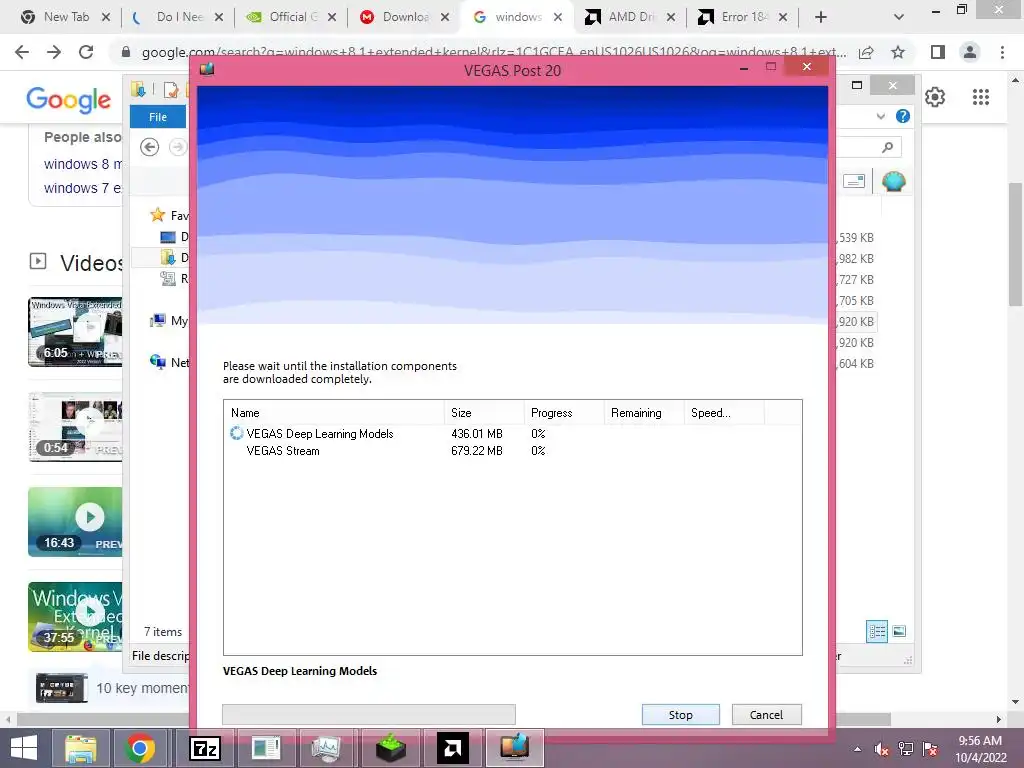This screenshot has width=1024, height=768.
Task: Open Explorer help question icon
Action: pyautogui.click(x=903, y=116)
